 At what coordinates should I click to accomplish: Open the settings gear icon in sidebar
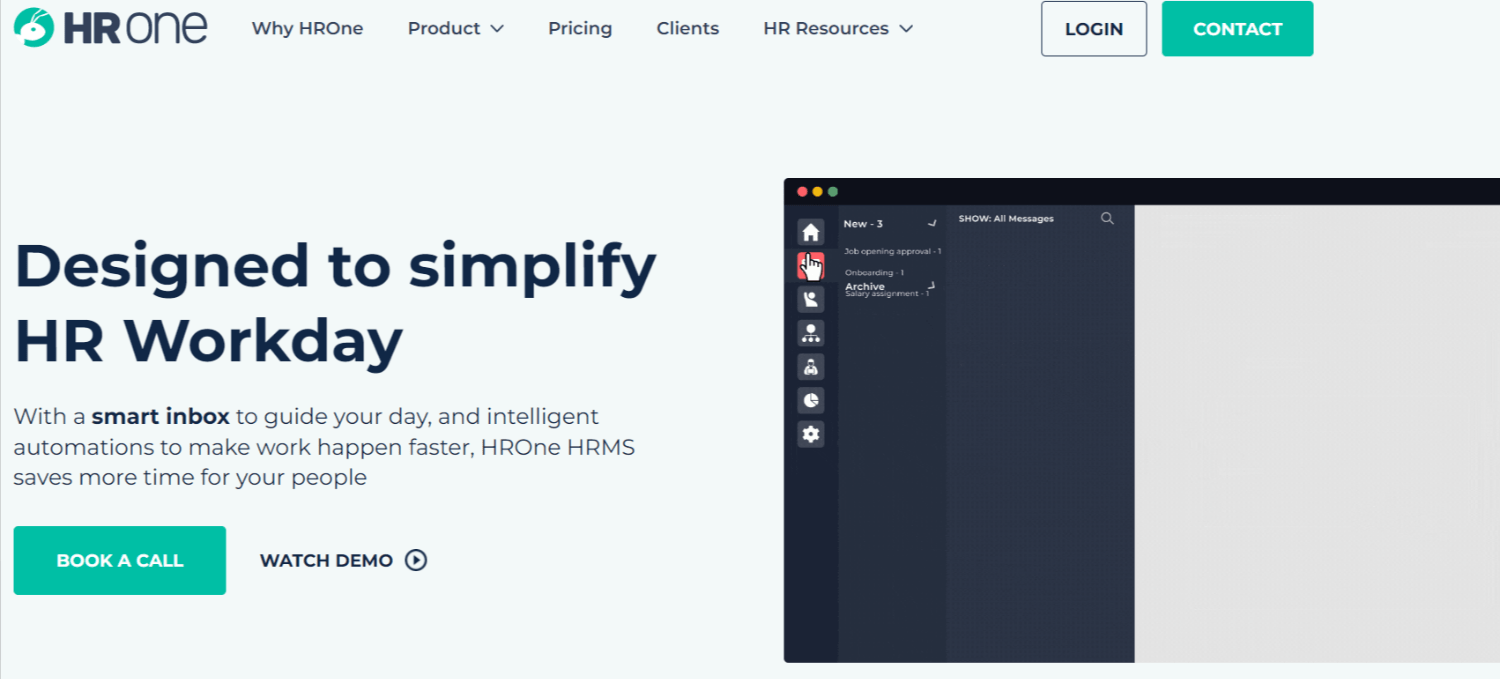[x=811, y=434]
